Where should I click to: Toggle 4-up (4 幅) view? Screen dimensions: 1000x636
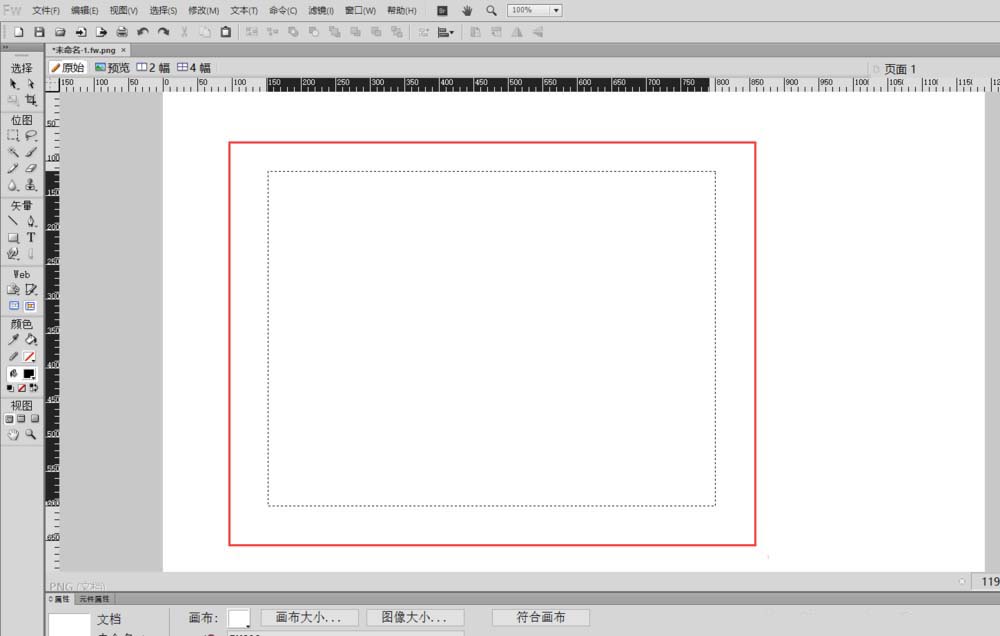(x=193, y=68)
